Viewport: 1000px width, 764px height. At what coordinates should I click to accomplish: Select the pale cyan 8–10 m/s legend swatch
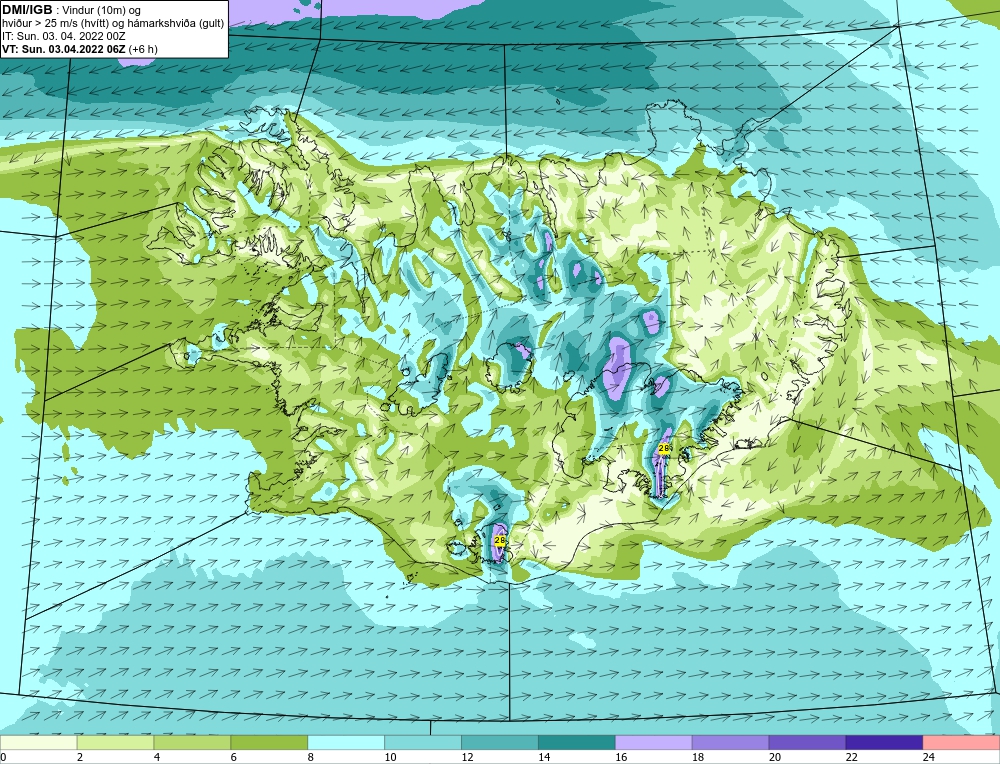(346, 743)
